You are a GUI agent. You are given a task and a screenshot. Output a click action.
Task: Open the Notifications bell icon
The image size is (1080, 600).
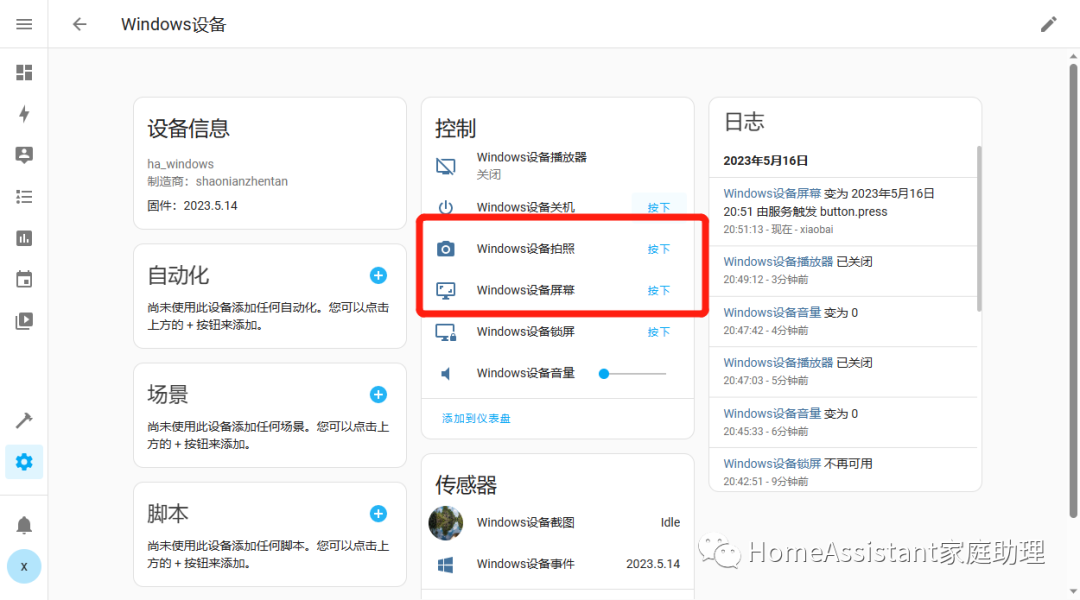[24, 525]
